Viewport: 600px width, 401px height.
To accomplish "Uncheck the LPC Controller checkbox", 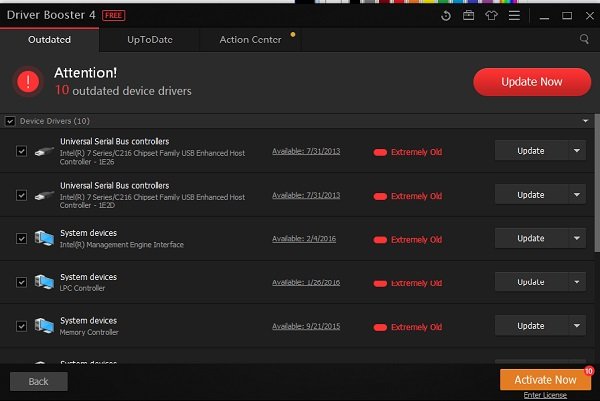I will point(21,282).
